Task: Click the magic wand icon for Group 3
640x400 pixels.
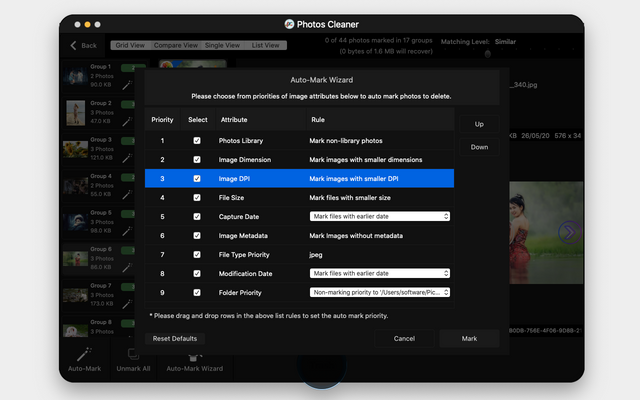Action: tap(127, 158)
